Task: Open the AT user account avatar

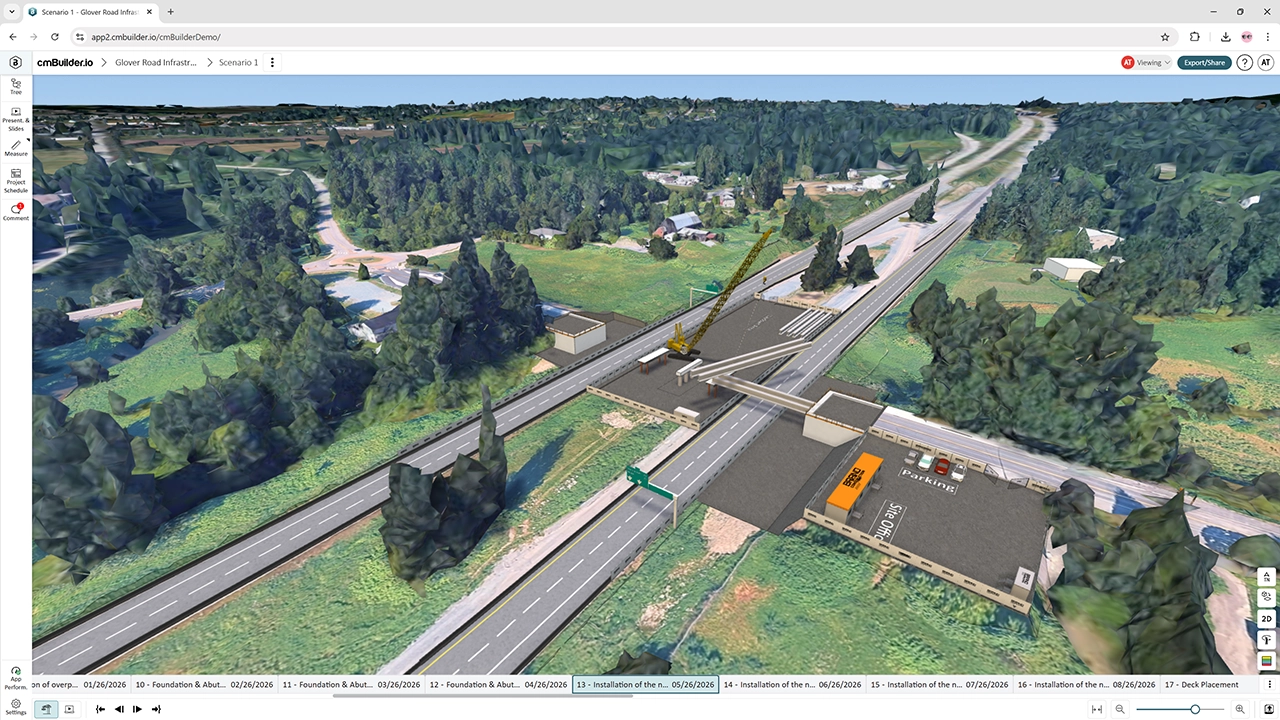Action: pos(1265,62)
